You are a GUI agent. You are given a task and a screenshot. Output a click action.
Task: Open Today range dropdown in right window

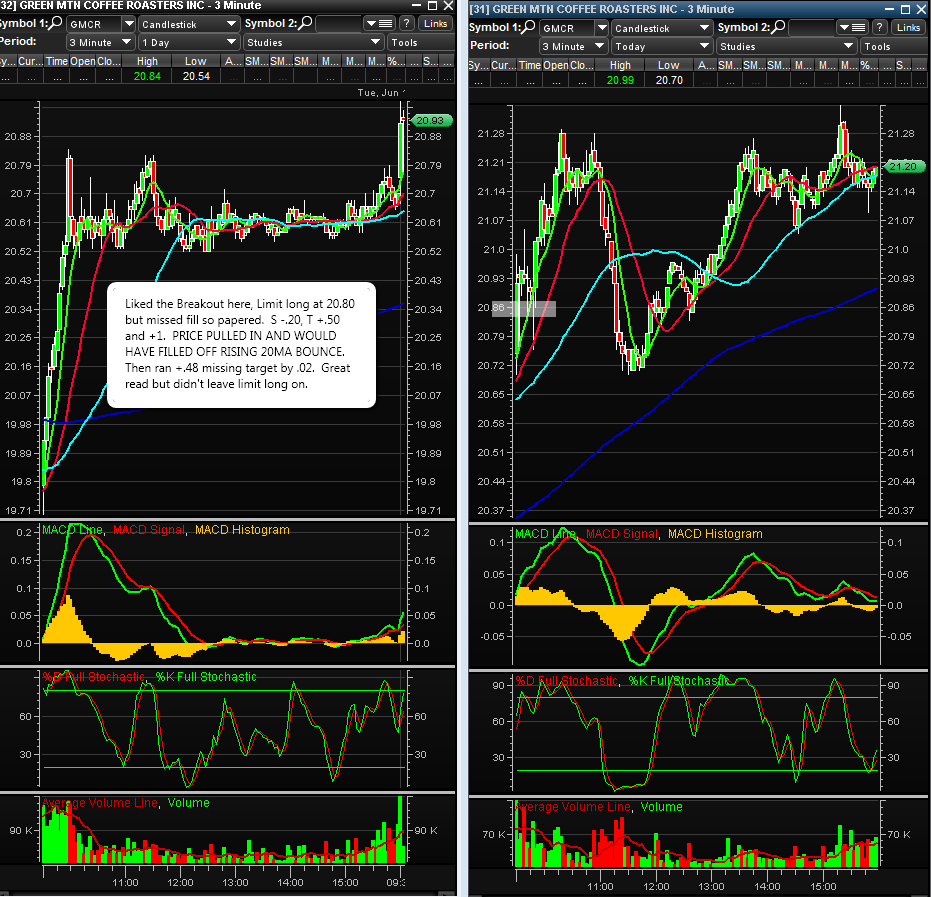pyautogui.click(x=662, y=46)
